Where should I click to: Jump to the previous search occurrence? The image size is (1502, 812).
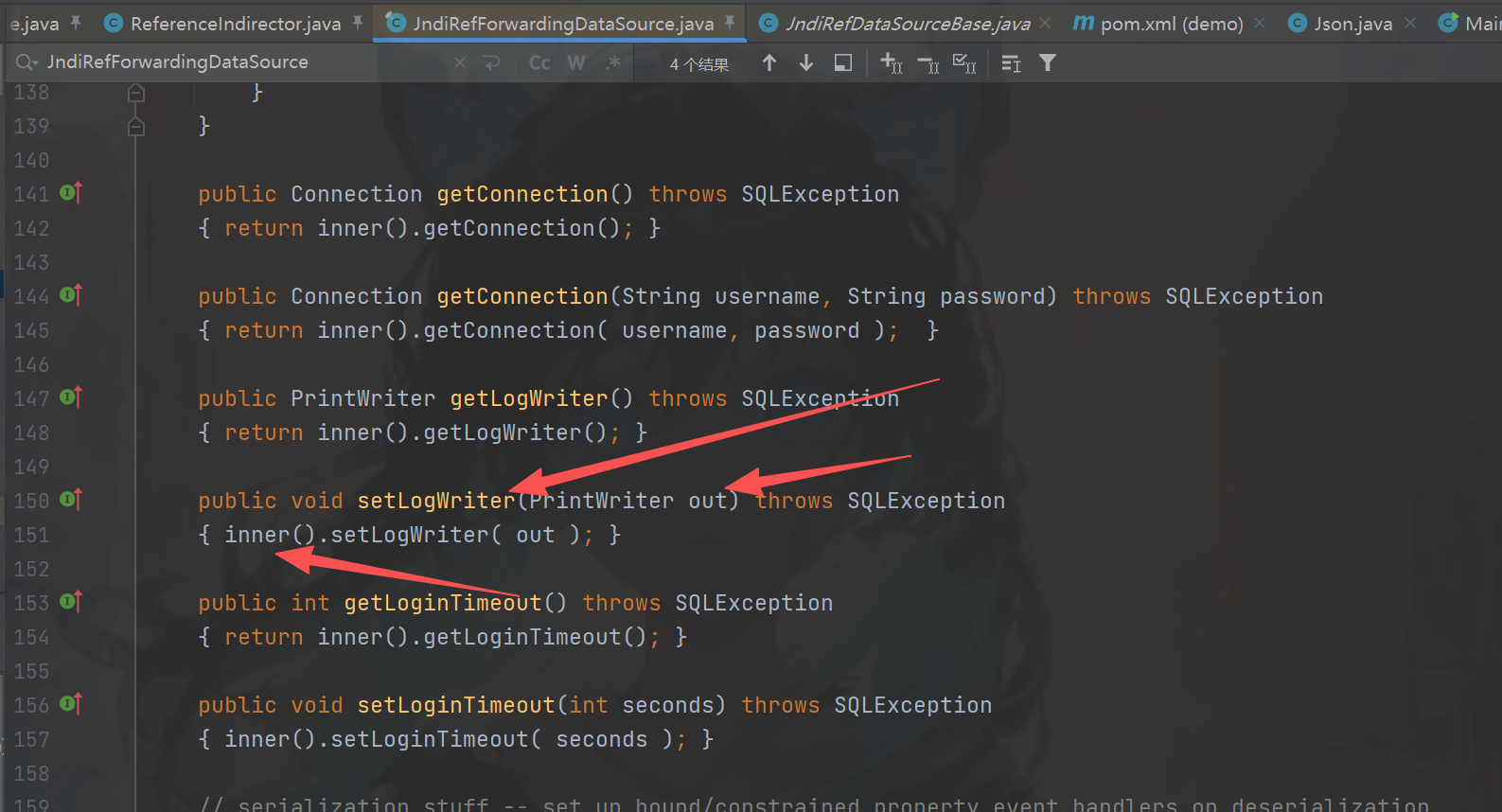769,63
